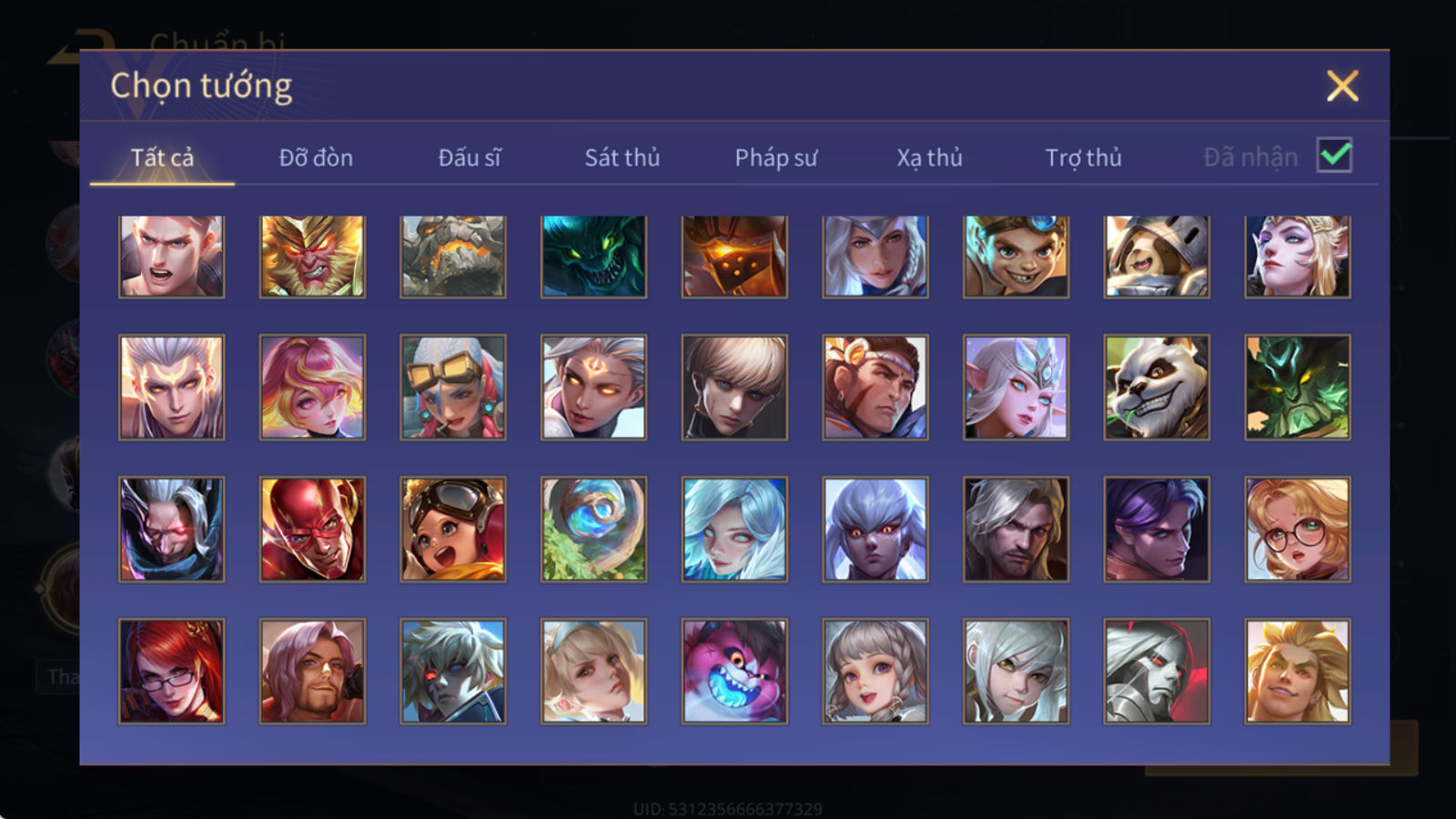Screen dimensions: 1456x819
Task: Pick the silver armored knight with red eyes
Action: (1157, 672)
